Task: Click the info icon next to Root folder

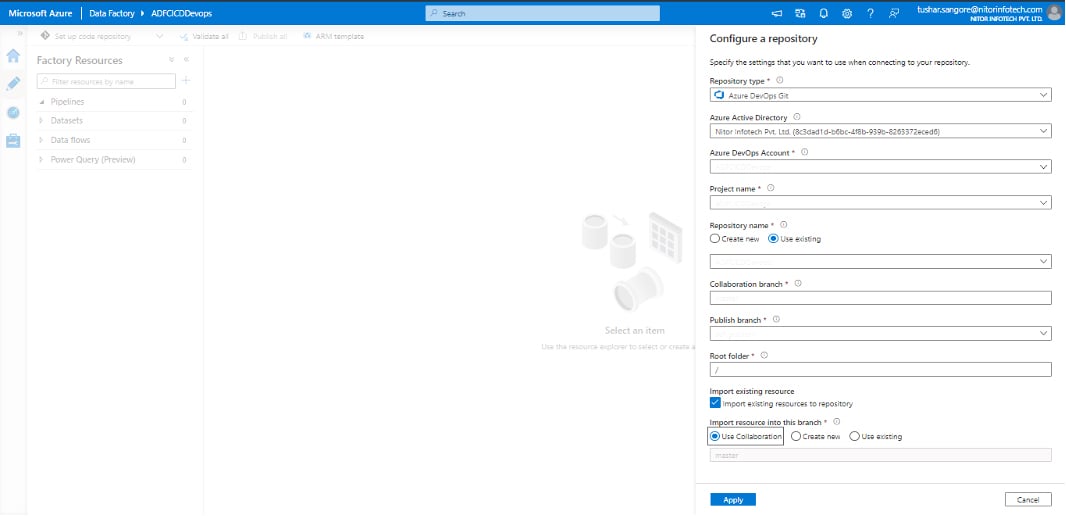Action: tap(764, 355)
